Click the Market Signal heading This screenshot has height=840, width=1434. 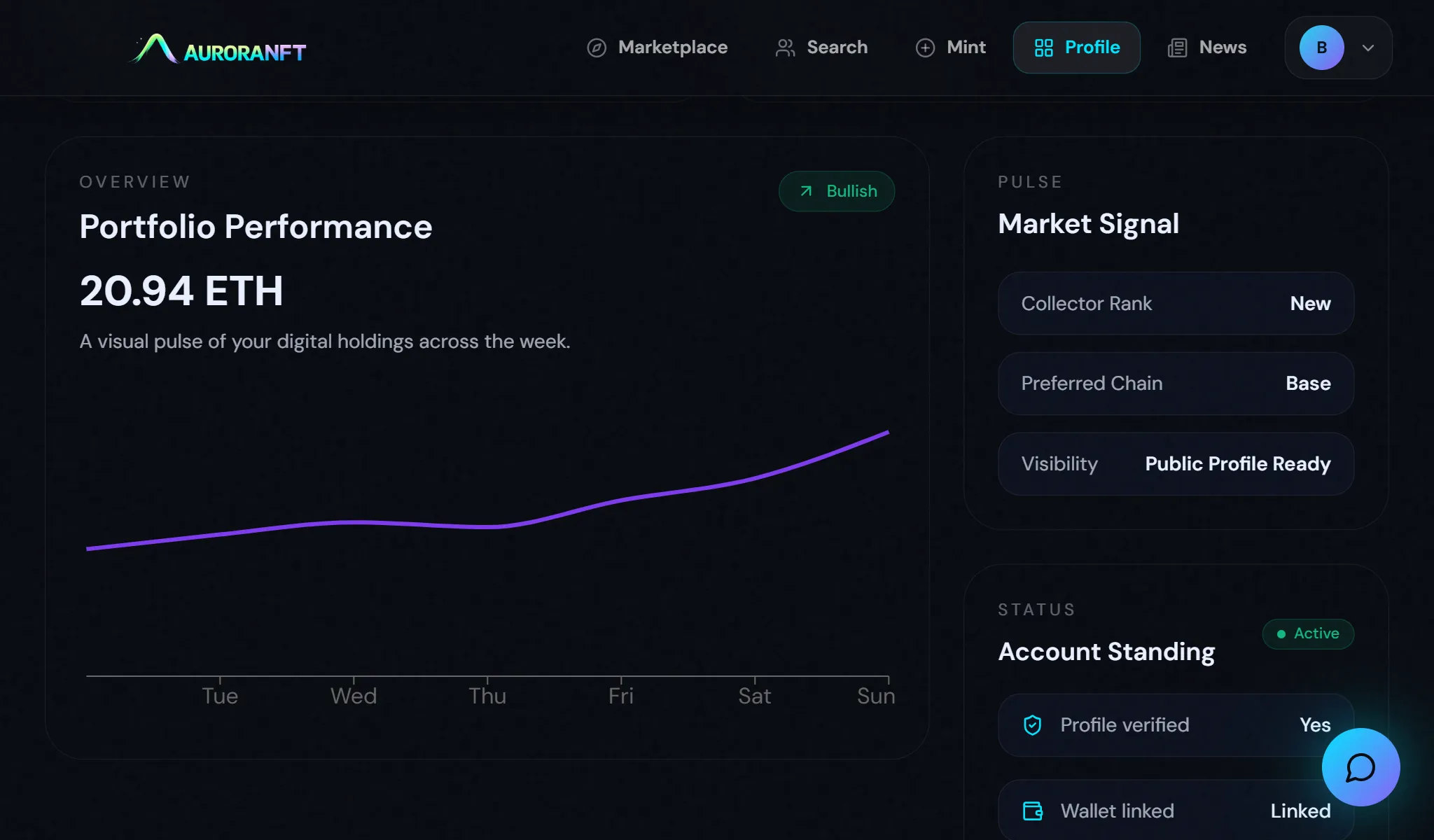pos(1088,224)
